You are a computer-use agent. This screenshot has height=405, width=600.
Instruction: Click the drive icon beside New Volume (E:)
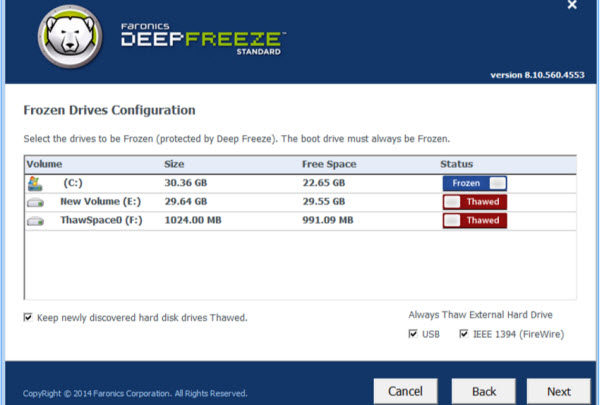tap(35, 202)
